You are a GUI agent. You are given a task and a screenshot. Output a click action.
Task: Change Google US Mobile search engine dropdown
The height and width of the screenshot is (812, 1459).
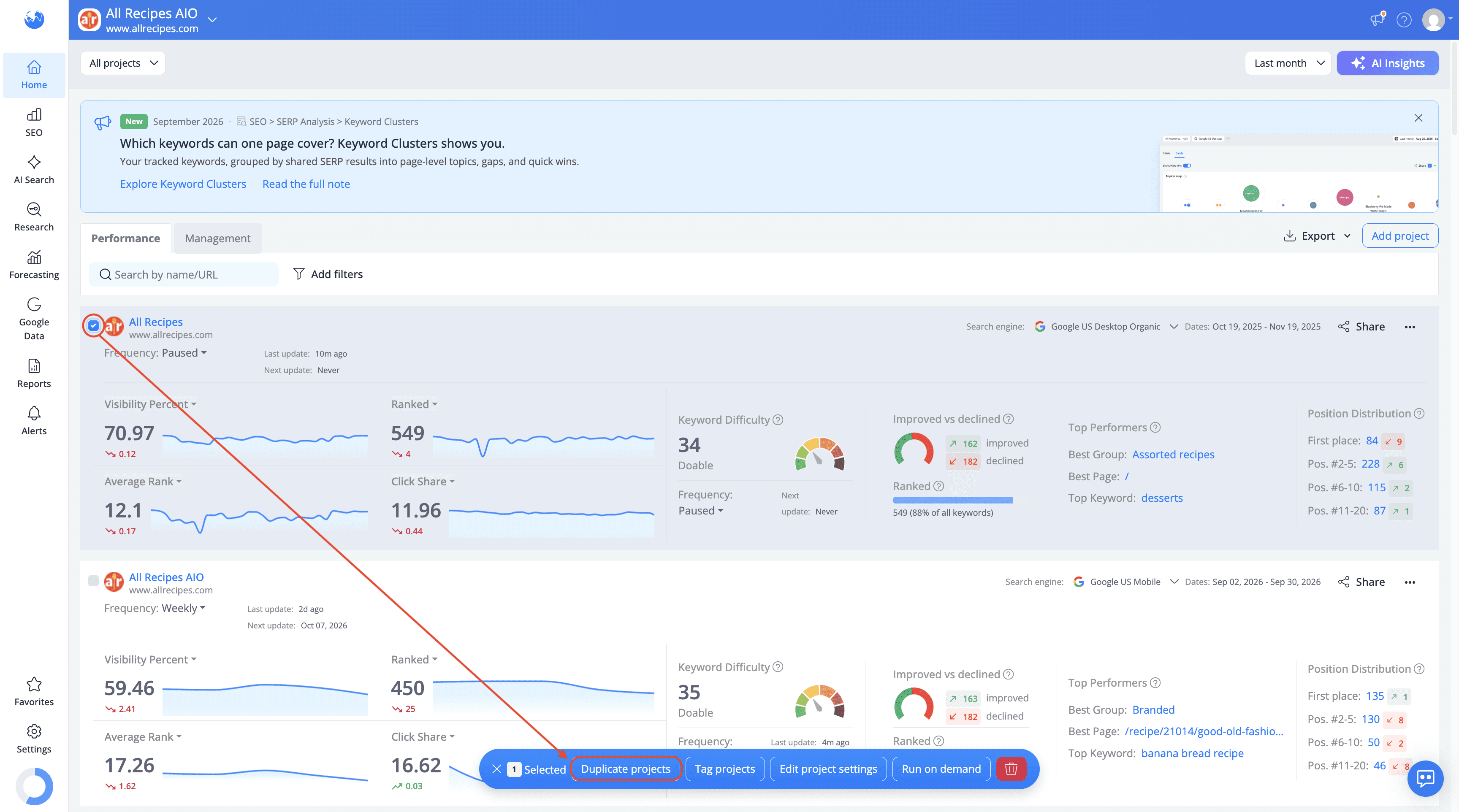[1126, 582]
